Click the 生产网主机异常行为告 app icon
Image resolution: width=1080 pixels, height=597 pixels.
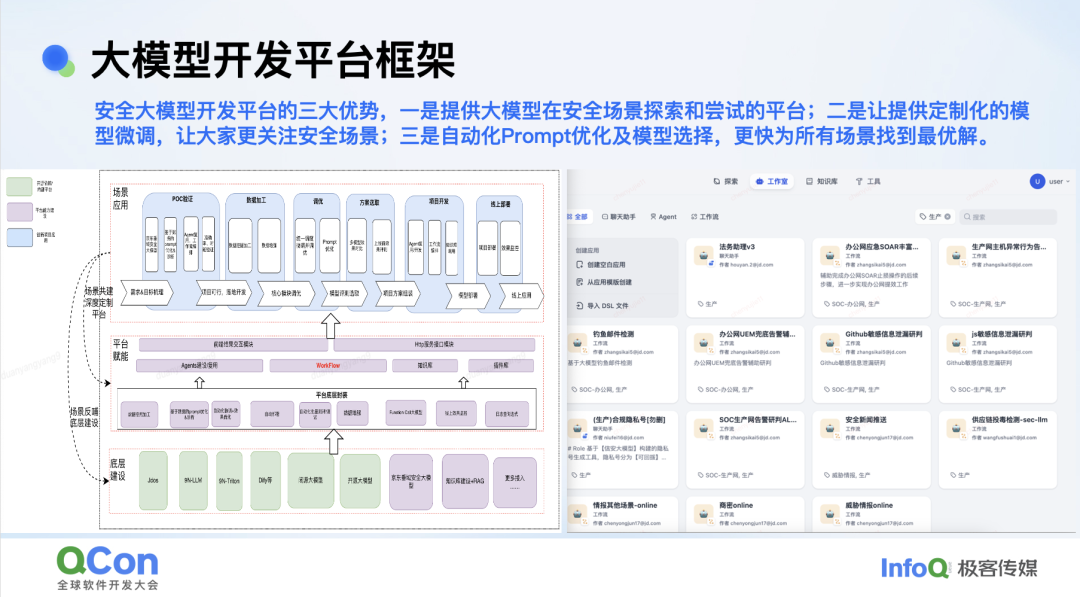956,255
